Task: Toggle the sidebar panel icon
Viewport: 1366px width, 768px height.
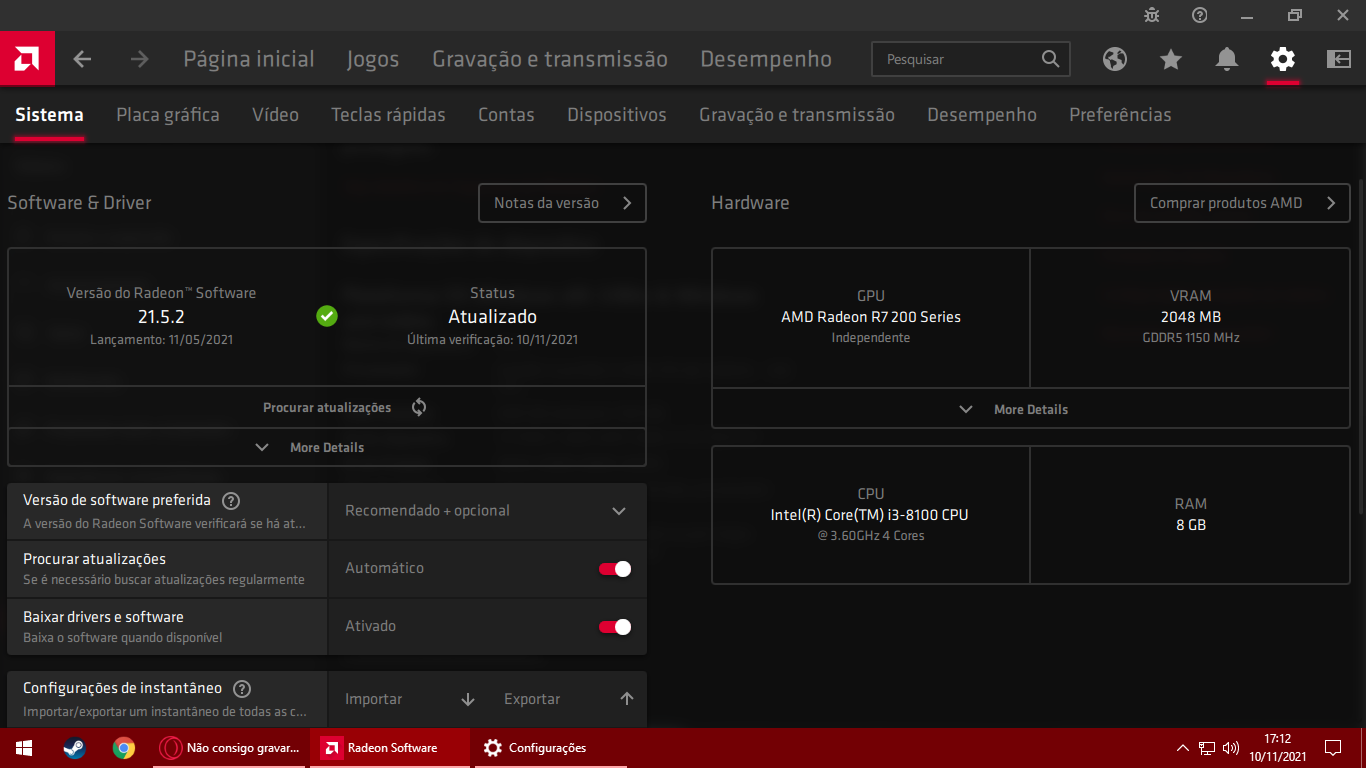Action: (x=1338, y=59)
